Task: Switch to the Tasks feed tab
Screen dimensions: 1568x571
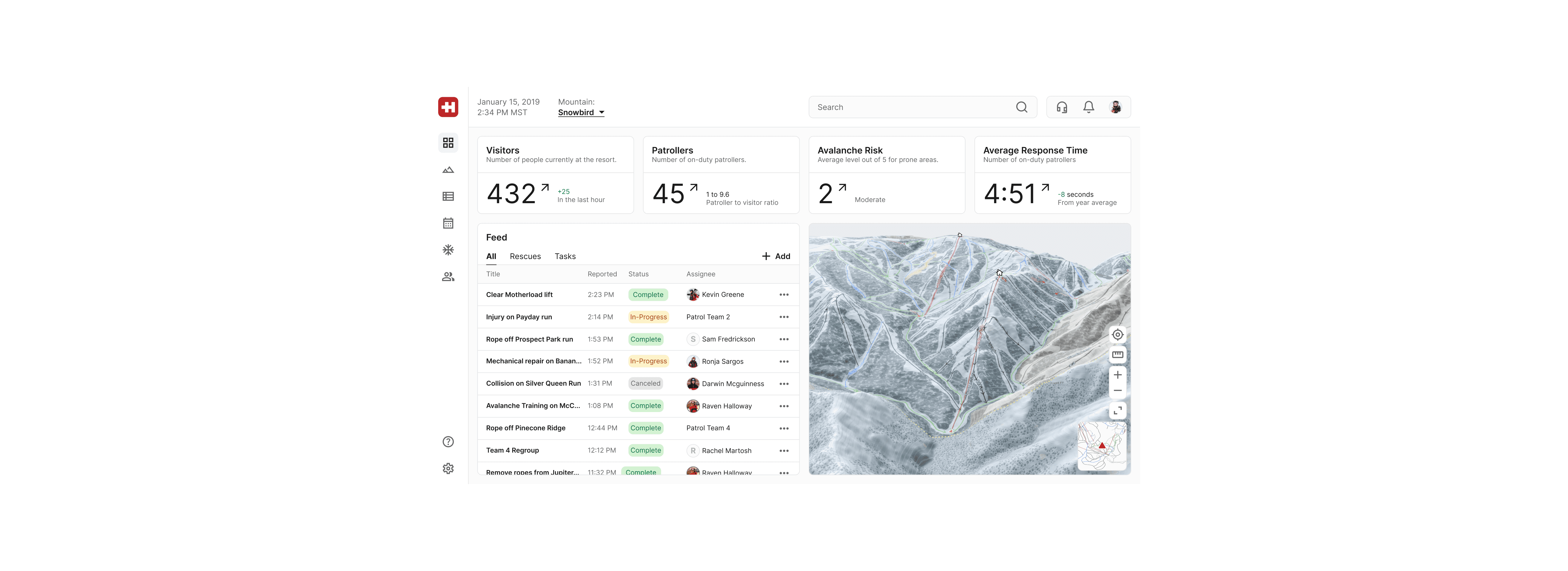Action: tap(564, 256)
